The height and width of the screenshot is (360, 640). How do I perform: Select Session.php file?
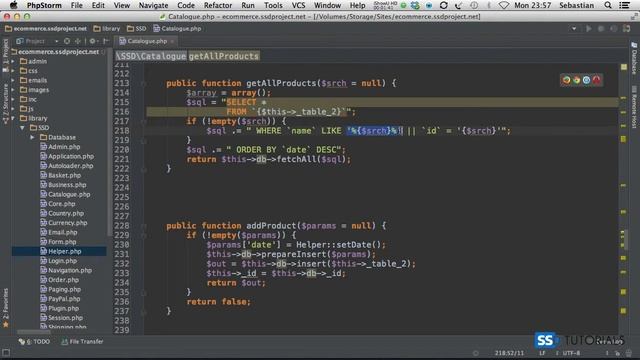click(x=62, y=318)
